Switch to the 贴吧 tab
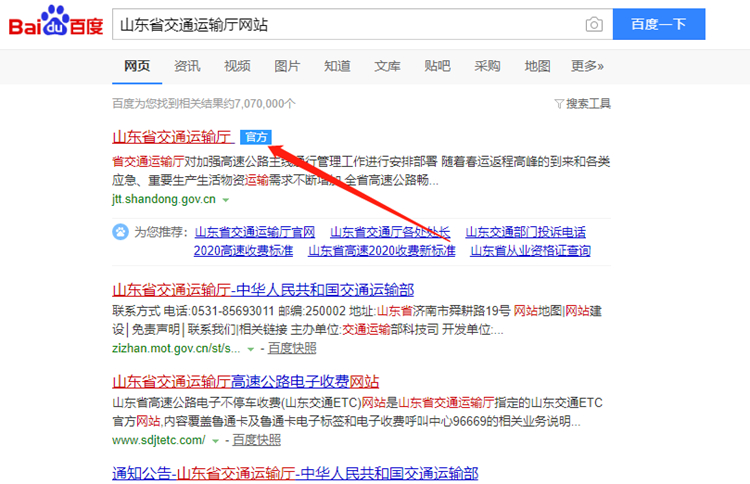 tap(437, 66)
